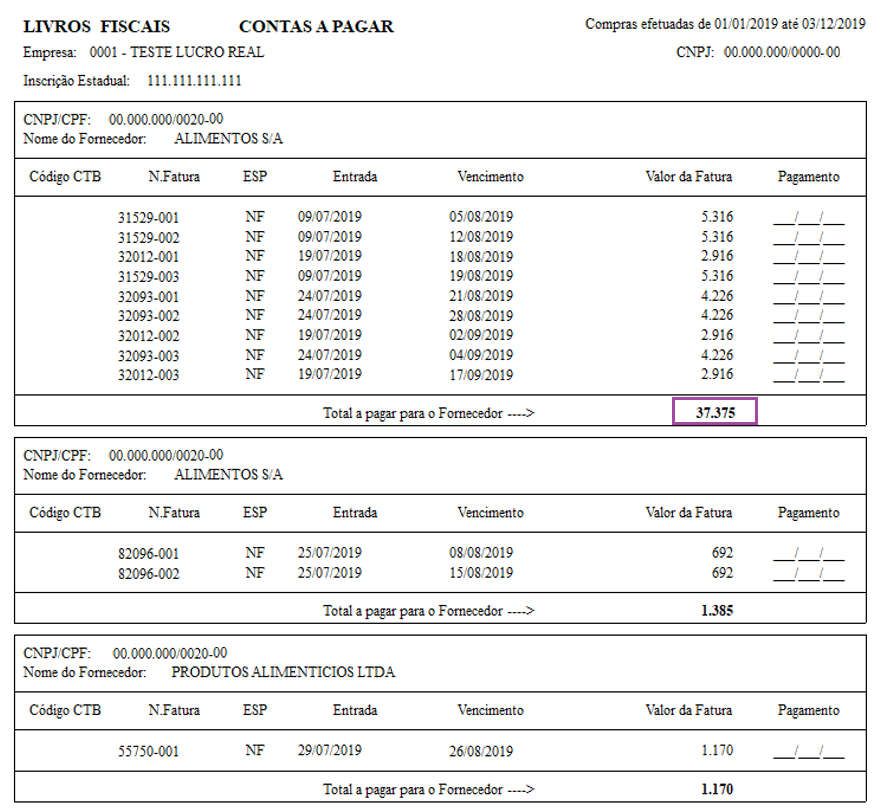Click the company name 0001 - TESTE LUCRO REAL
The width and height of the screenshot is (879, 809).
pyautogui.click(x=177, y=52)
